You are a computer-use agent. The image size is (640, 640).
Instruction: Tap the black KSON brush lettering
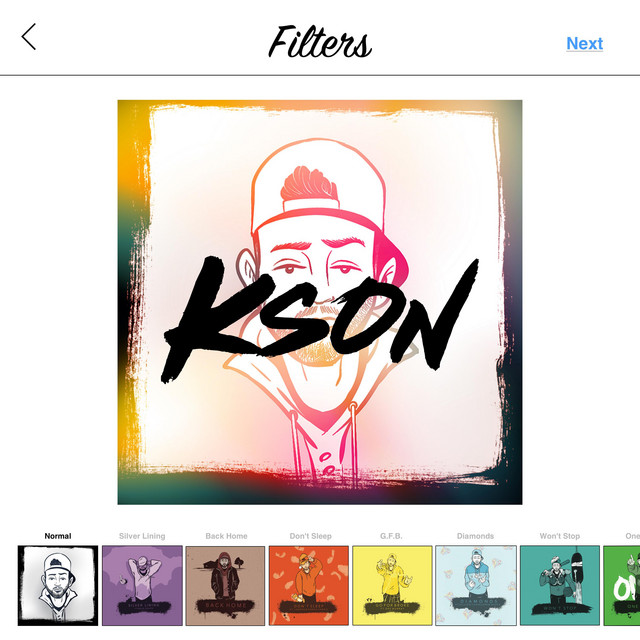[x=320, y=318]
